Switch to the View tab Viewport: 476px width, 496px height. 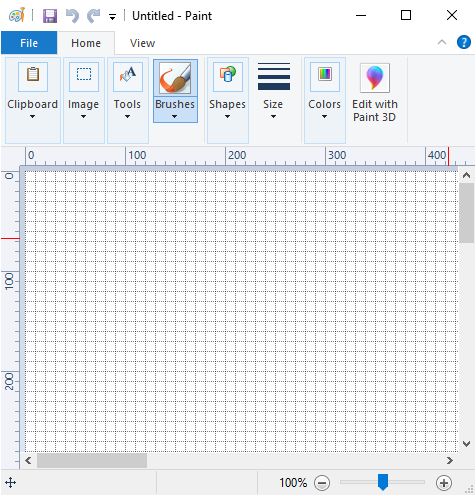(142, 43)
